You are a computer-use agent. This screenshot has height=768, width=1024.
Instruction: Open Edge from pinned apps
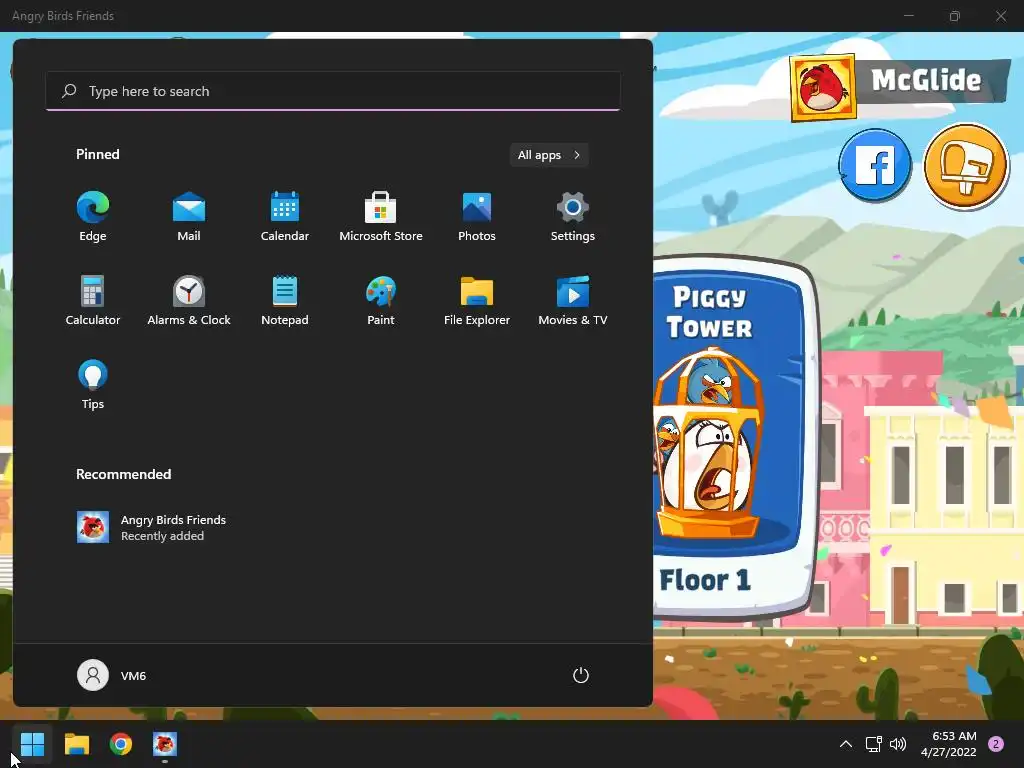93,217
